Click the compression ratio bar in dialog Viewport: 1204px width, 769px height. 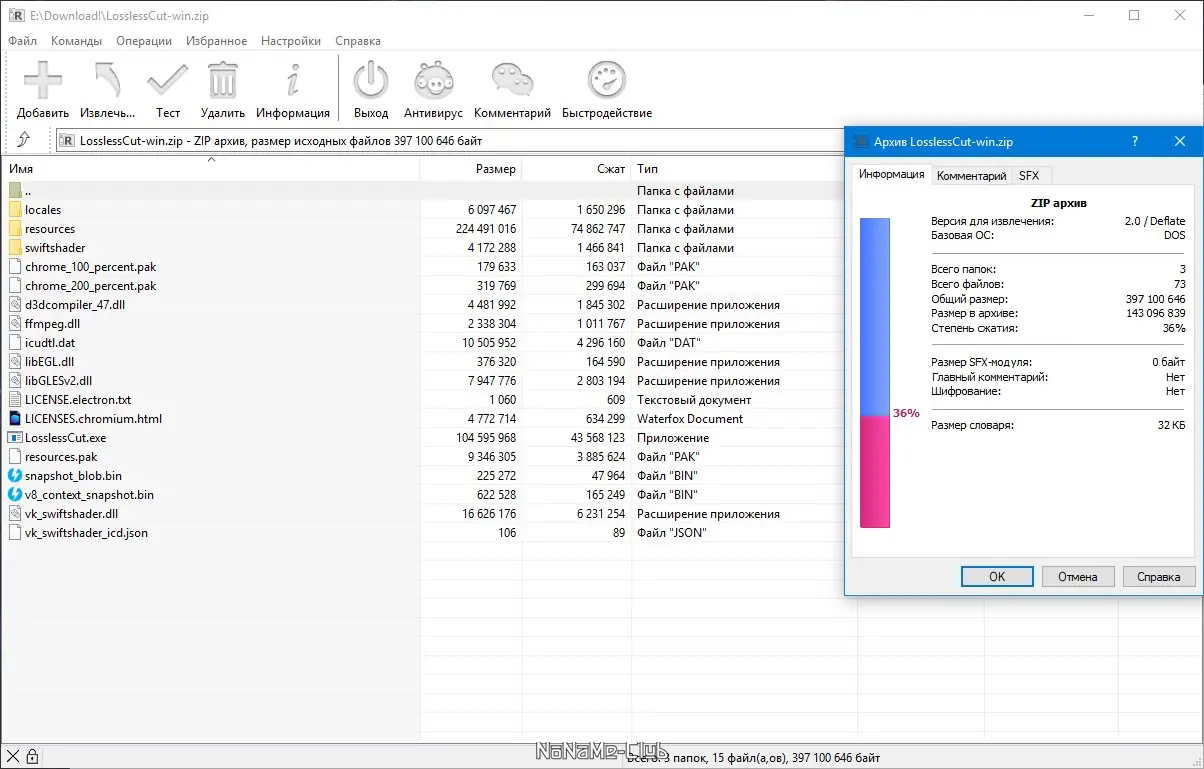click(875, 374)
